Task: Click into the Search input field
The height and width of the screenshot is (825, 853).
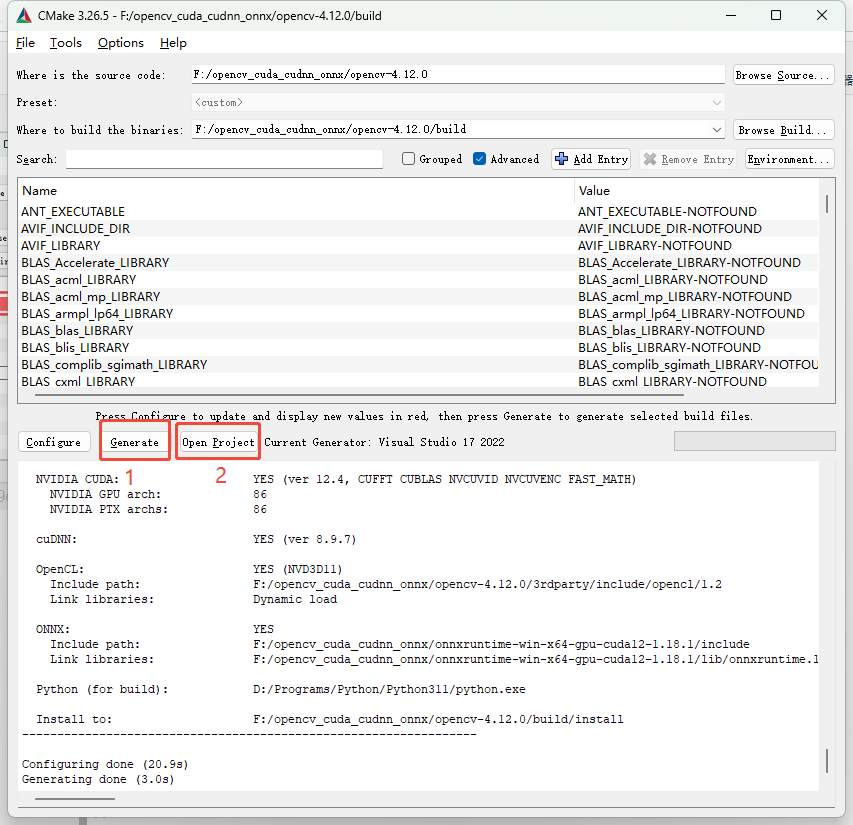Action: (224, 159)
